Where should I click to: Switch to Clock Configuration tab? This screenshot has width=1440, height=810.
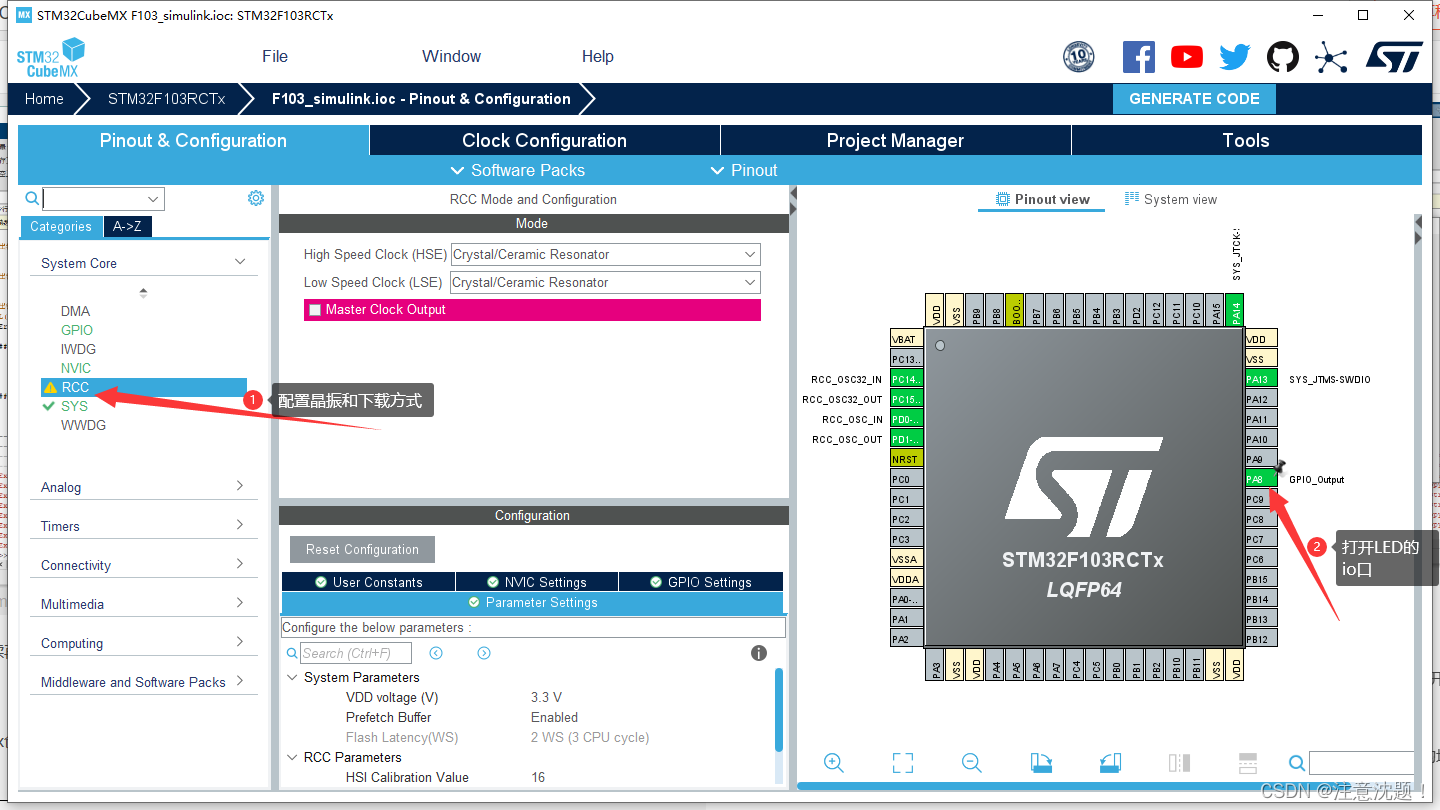(545, 140)
